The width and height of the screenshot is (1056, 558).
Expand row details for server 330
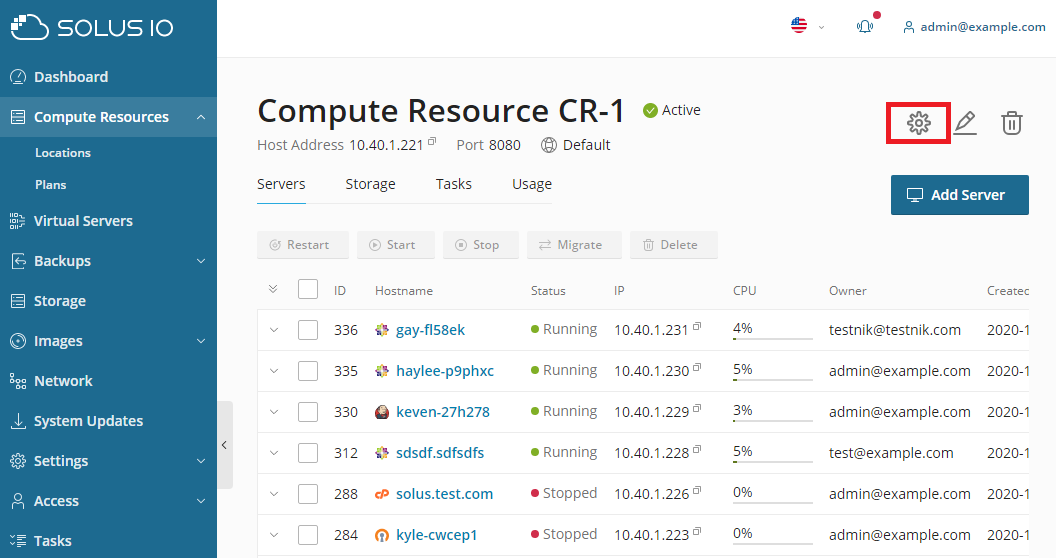[x=273, y=413]
